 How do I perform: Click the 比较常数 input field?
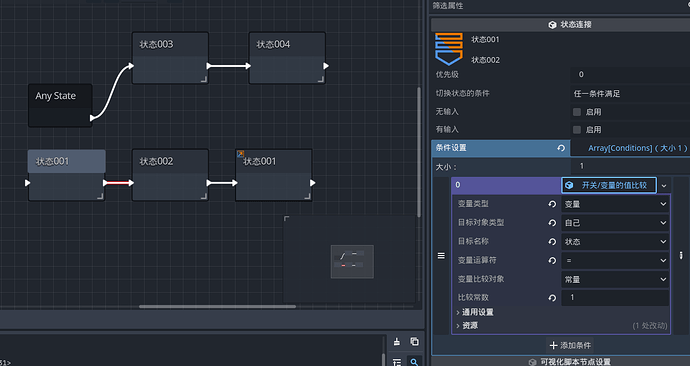(616, 298)
